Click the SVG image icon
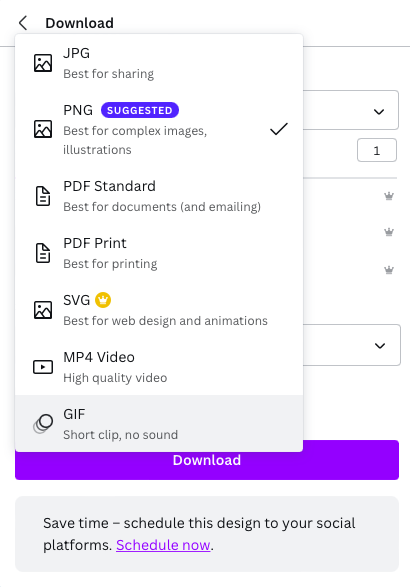410x587 pixels. [43, 310]
